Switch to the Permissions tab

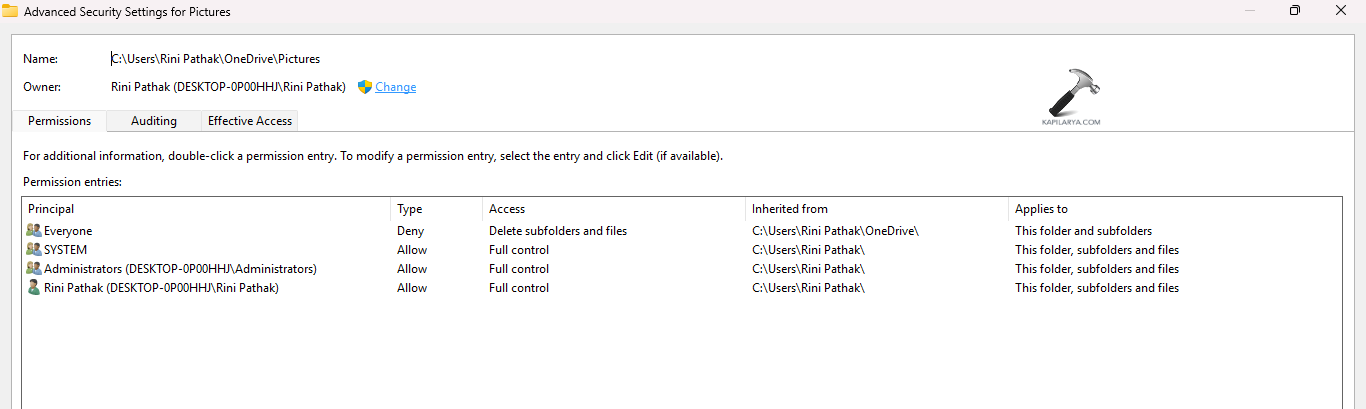[59, 121]
